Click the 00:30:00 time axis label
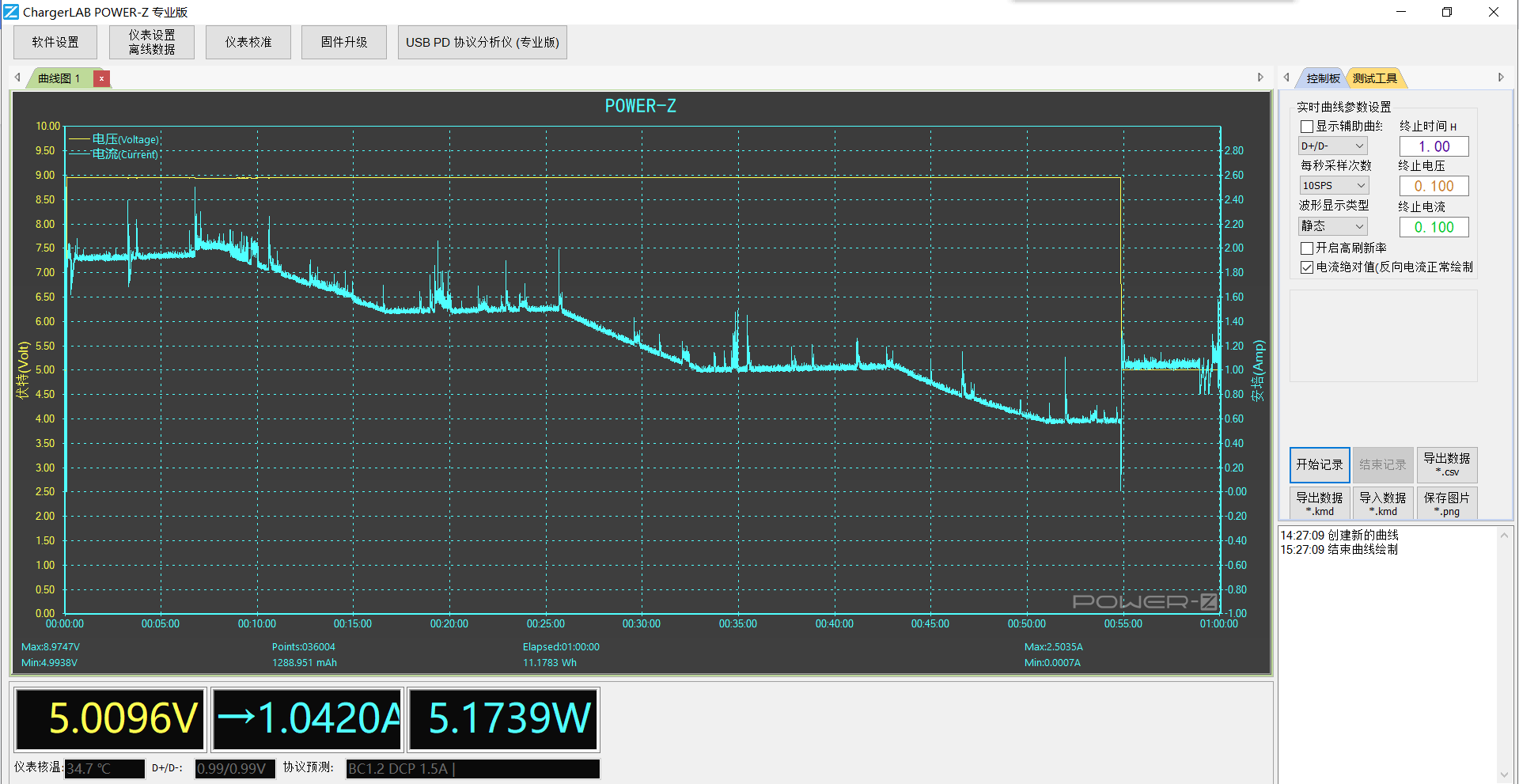 [x=641, y=624]
